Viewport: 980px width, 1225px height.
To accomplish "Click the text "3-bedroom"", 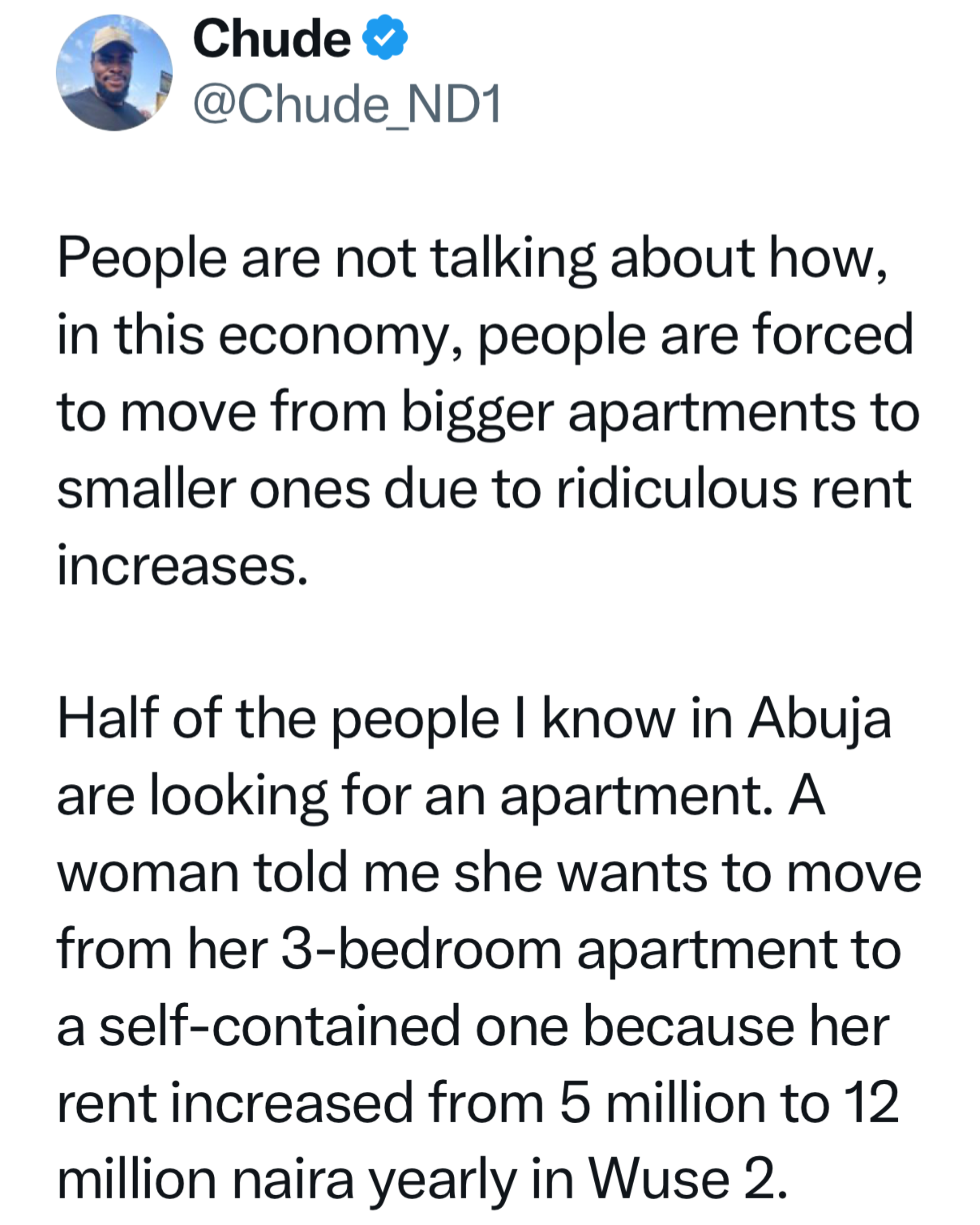I will pyautogui.click(x=421, y=950).
